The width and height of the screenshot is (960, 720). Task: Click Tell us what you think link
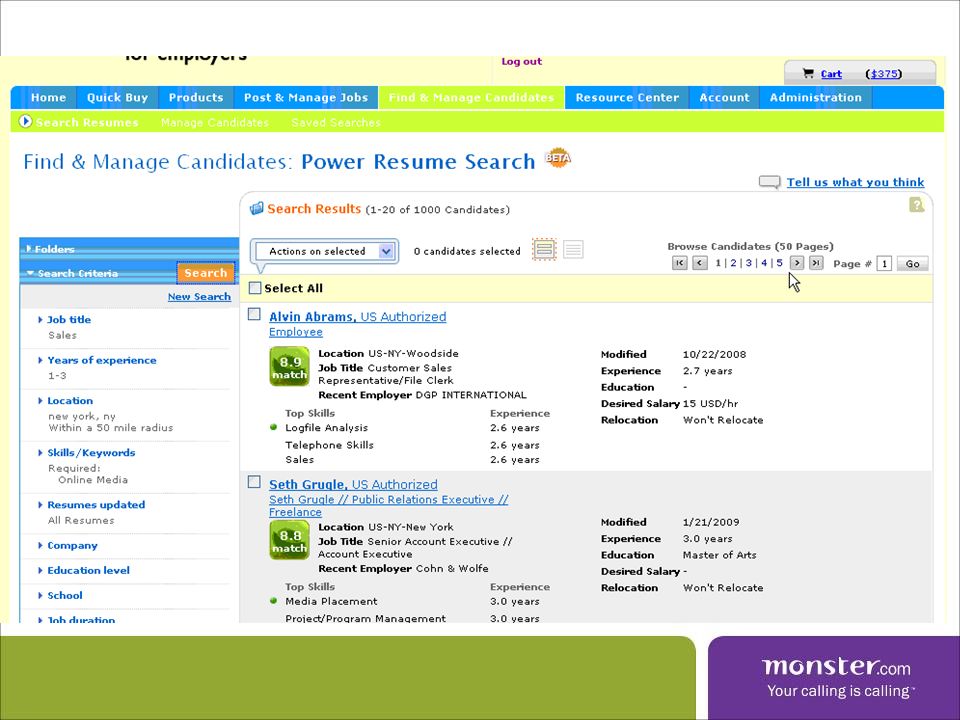(x=855, y=182)
